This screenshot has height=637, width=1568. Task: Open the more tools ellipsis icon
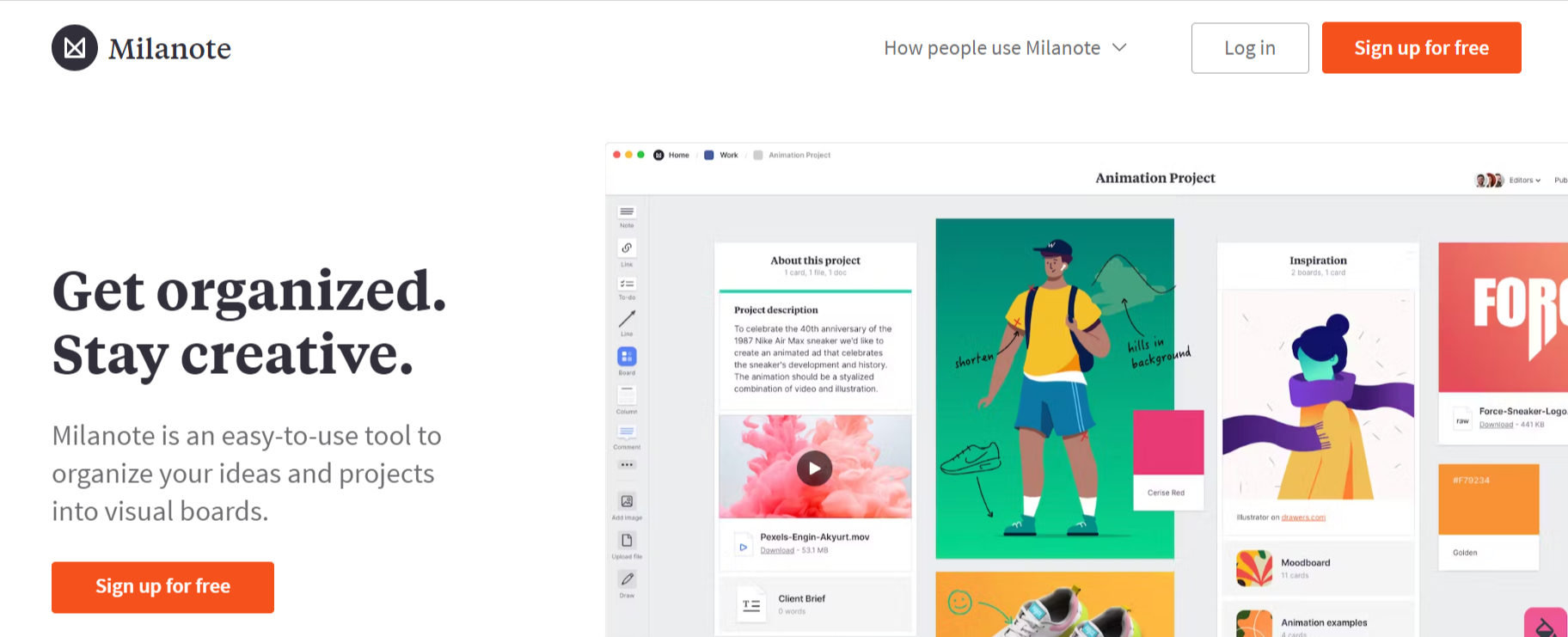click(627, 465)
